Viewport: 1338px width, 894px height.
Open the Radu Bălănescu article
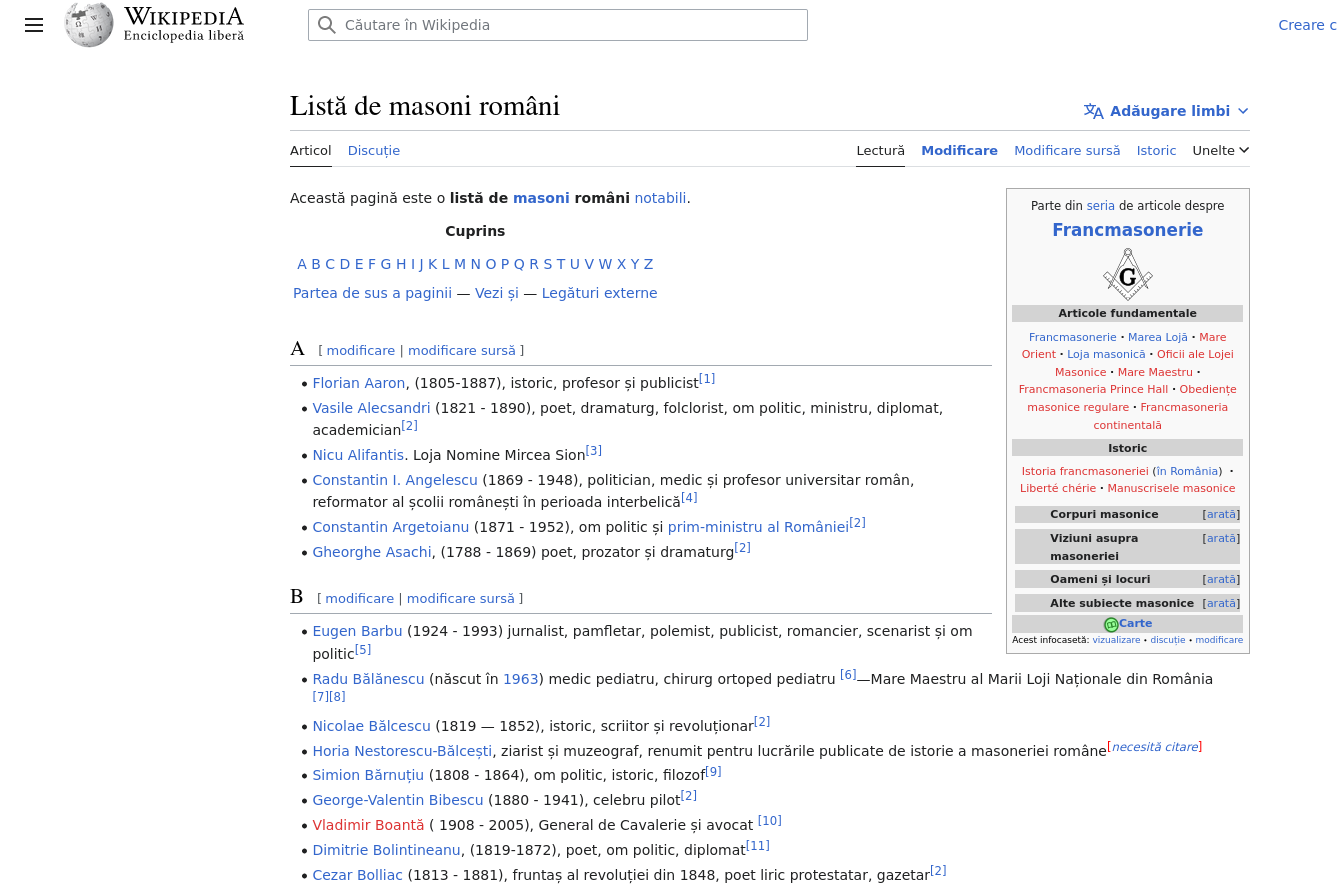[x=368, y=679]
